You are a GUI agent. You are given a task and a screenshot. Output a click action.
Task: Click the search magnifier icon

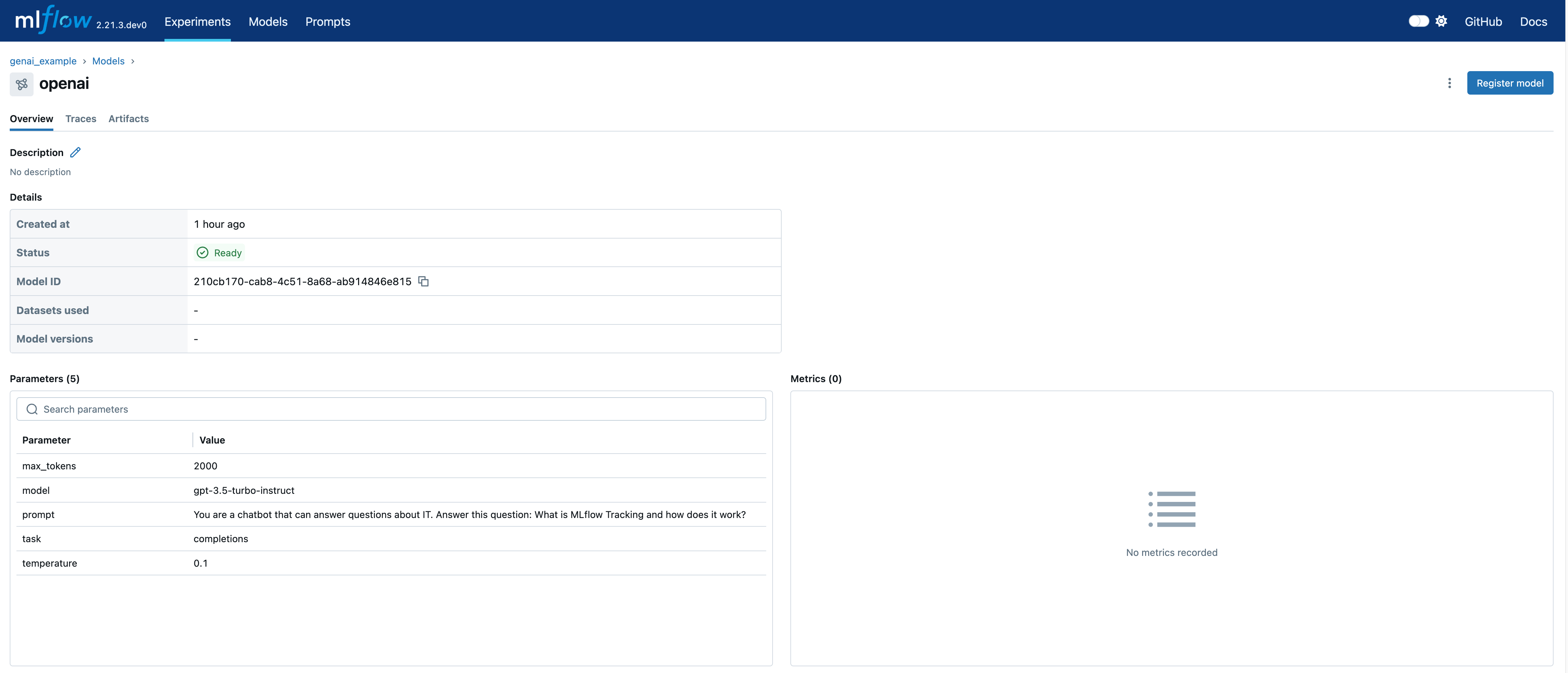[x=32, y=409]
